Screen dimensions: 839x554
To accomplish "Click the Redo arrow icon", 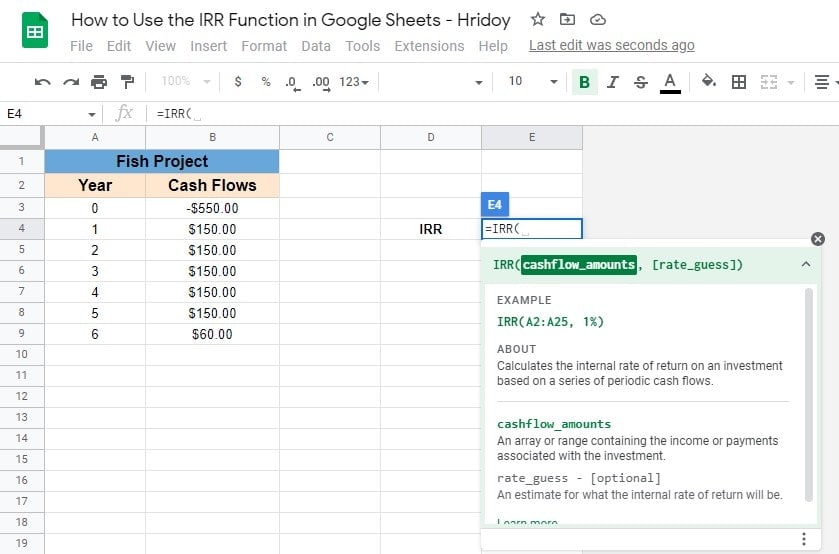I will coord(71,82).
